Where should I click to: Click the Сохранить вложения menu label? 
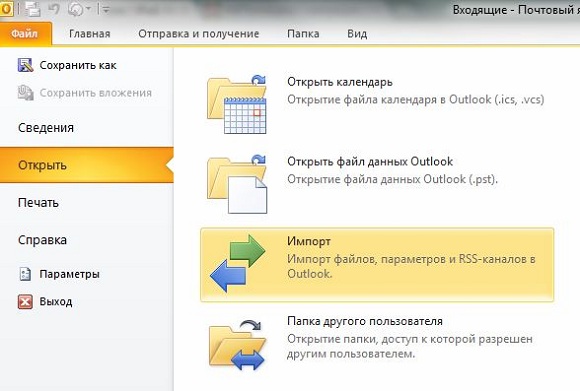pyautogui.click(x=96, y=92)
